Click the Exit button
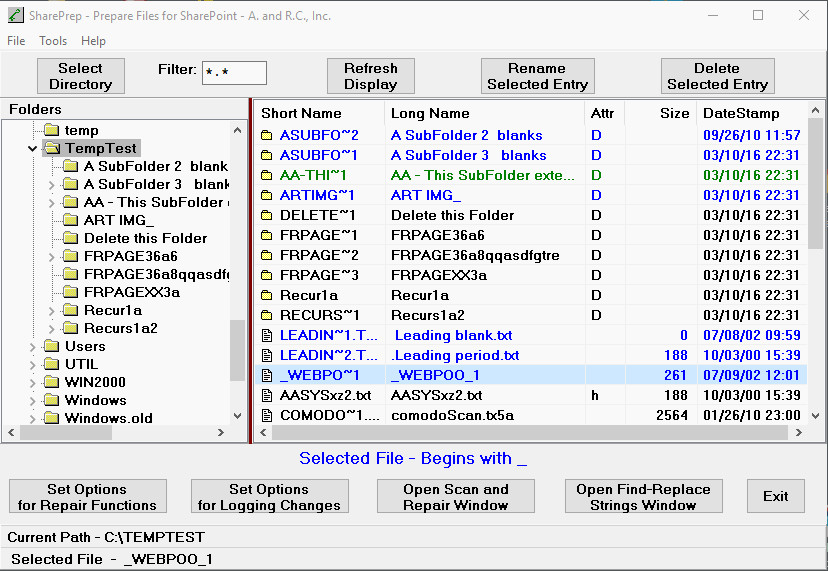The image size is (828, 571). coord(776,497)
